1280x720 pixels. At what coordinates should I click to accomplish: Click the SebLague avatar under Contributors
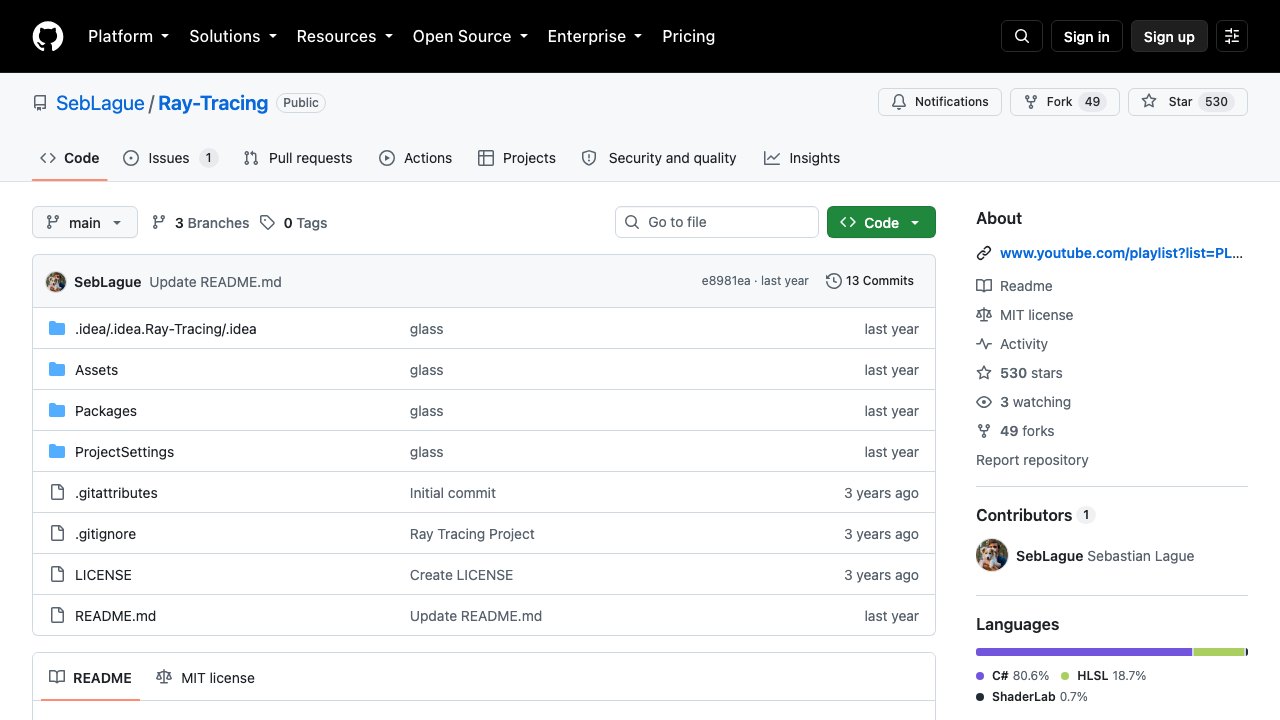pos(992,556)
